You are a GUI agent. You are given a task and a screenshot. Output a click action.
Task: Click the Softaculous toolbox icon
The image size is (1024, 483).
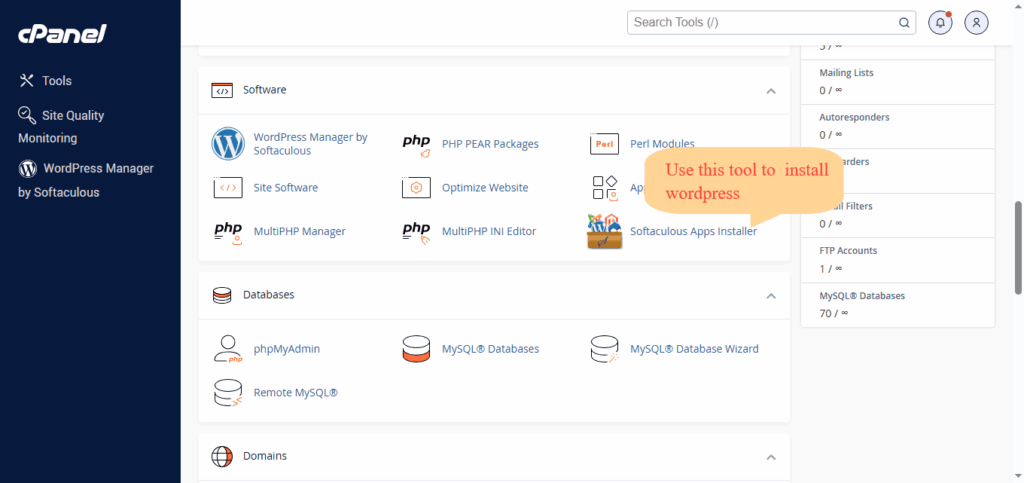605,232
